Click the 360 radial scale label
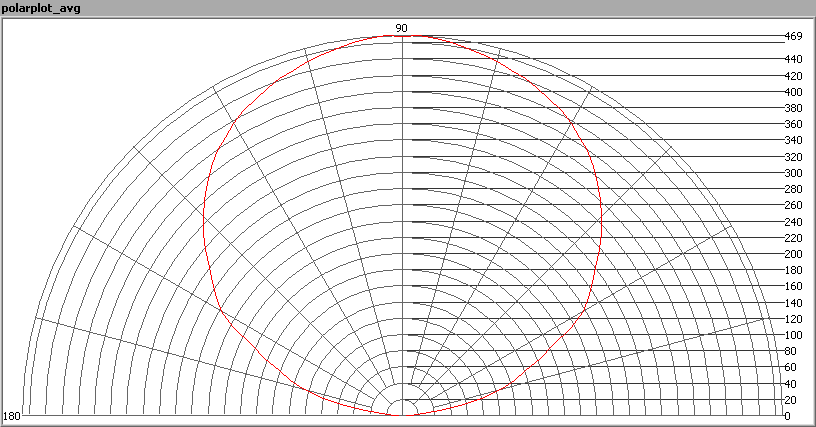 pyautogui.click(x=793, y=125)
